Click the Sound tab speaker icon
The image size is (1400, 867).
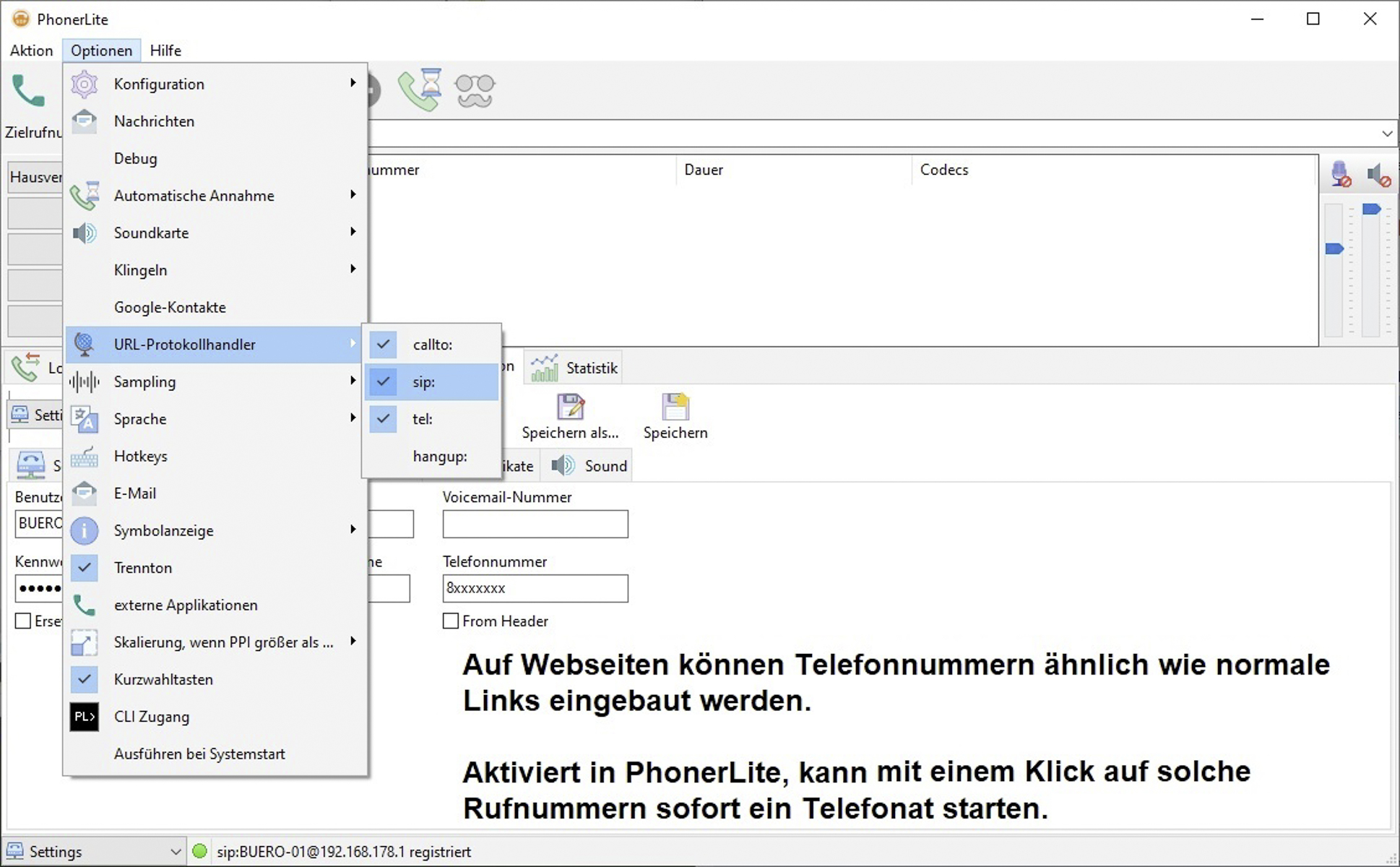pos(563,466)
